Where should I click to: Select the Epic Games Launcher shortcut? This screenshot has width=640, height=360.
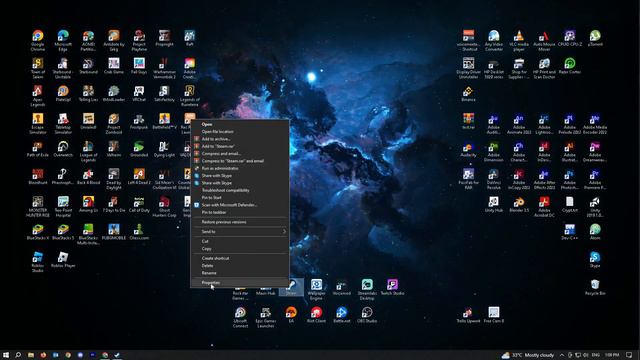pyautogui.click(x=266, y=317)
